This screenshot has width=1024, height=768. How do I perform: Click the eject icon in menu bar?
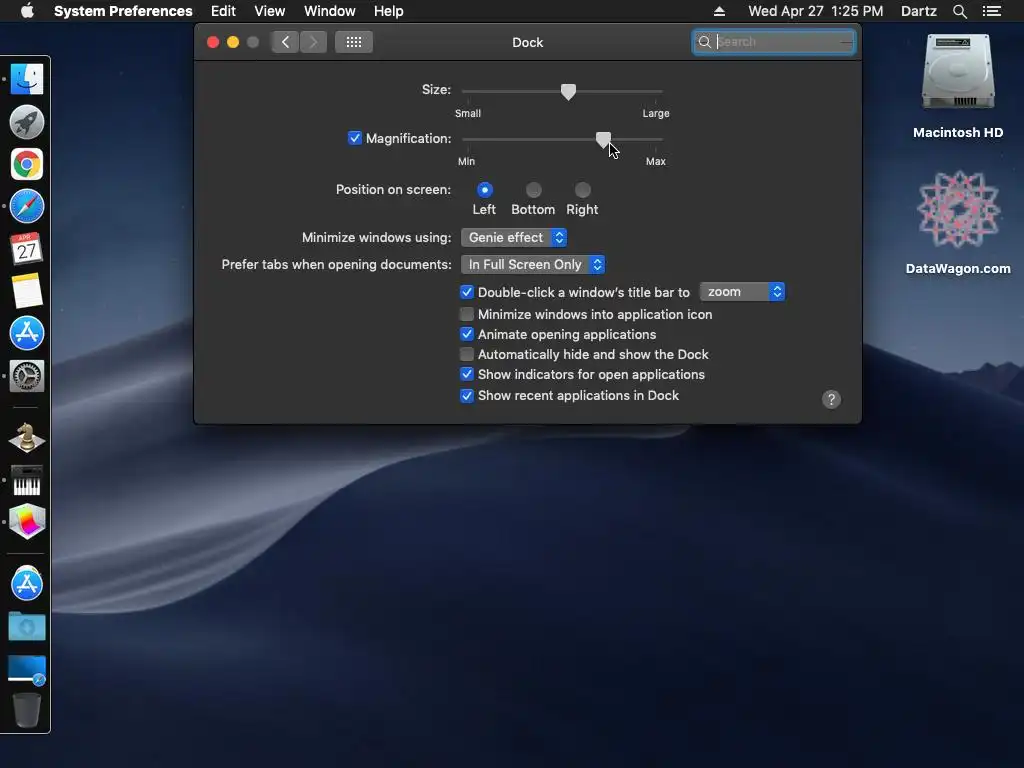[719, 11]
